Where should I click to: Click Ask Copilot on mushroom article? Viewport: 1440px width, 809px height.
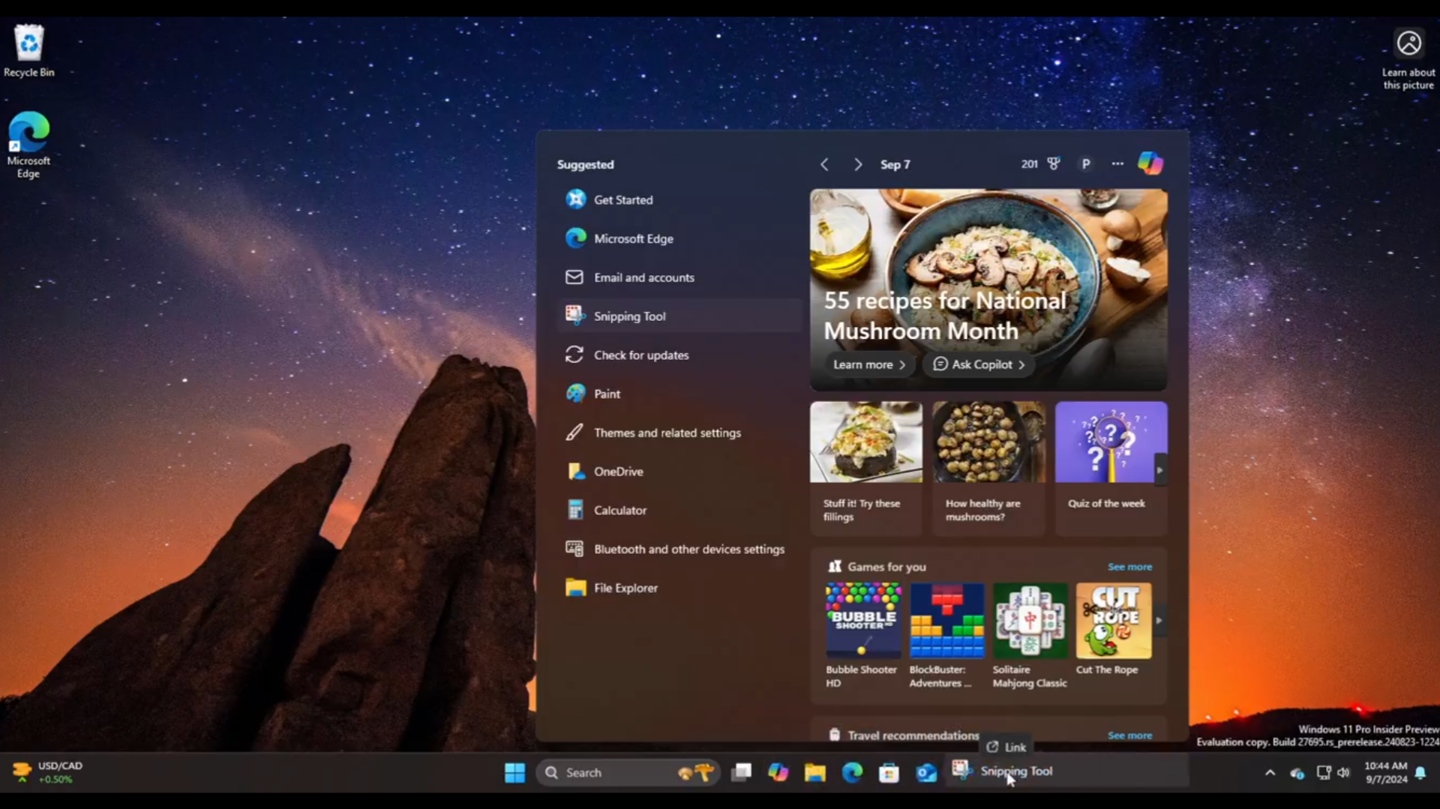(x=978, y=365)
